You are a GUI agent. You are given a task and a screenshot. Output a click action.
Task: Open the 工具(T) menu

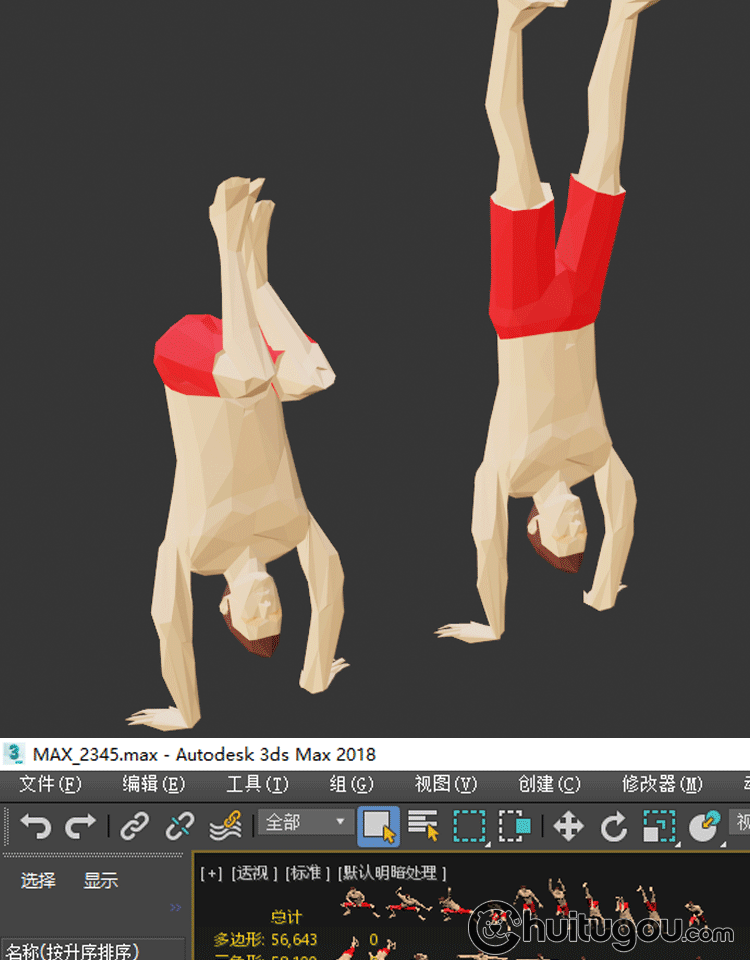(x=257, y=784)
